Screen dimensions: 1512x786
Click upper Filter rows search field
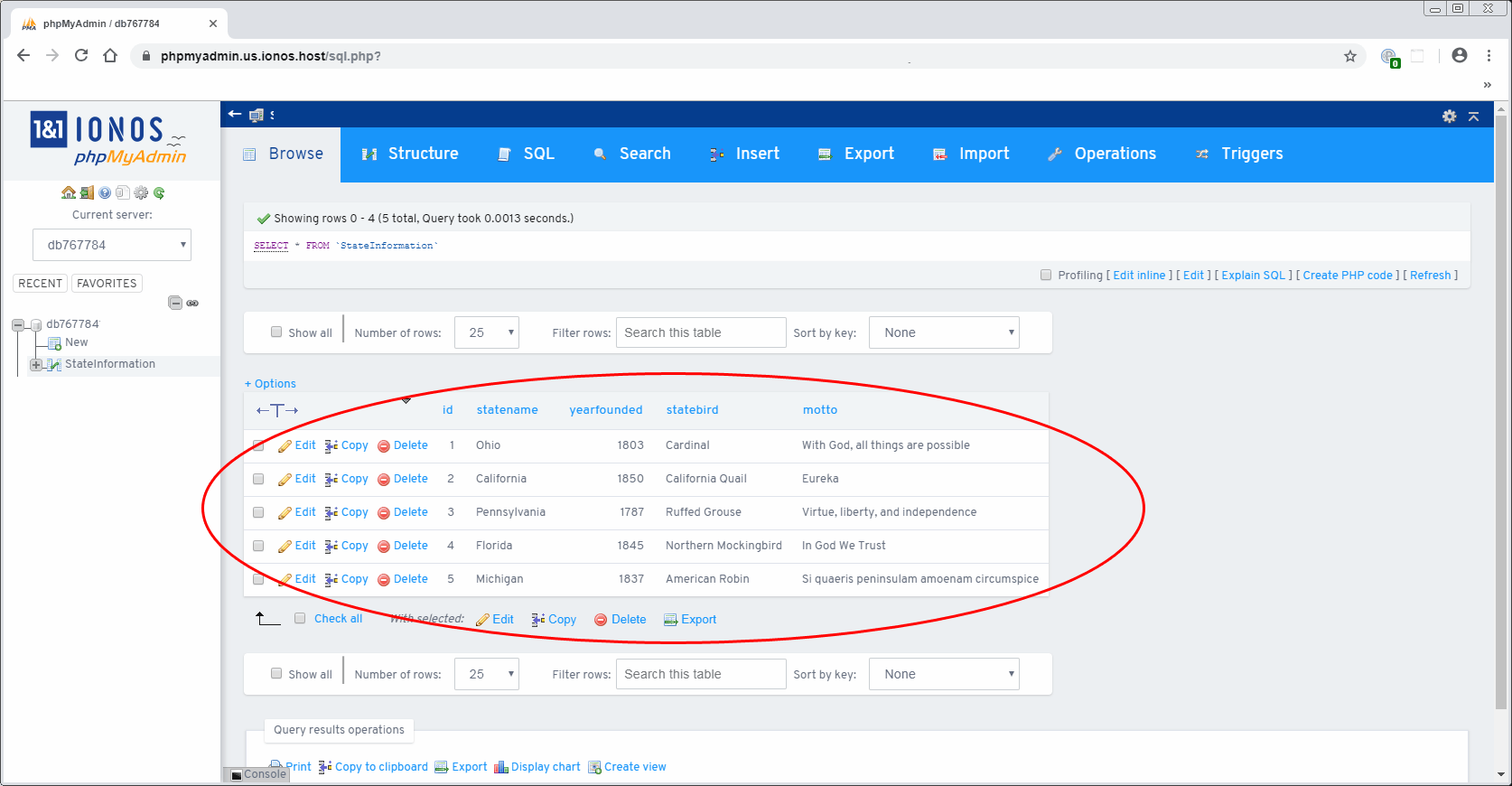[x=701, y=332]
